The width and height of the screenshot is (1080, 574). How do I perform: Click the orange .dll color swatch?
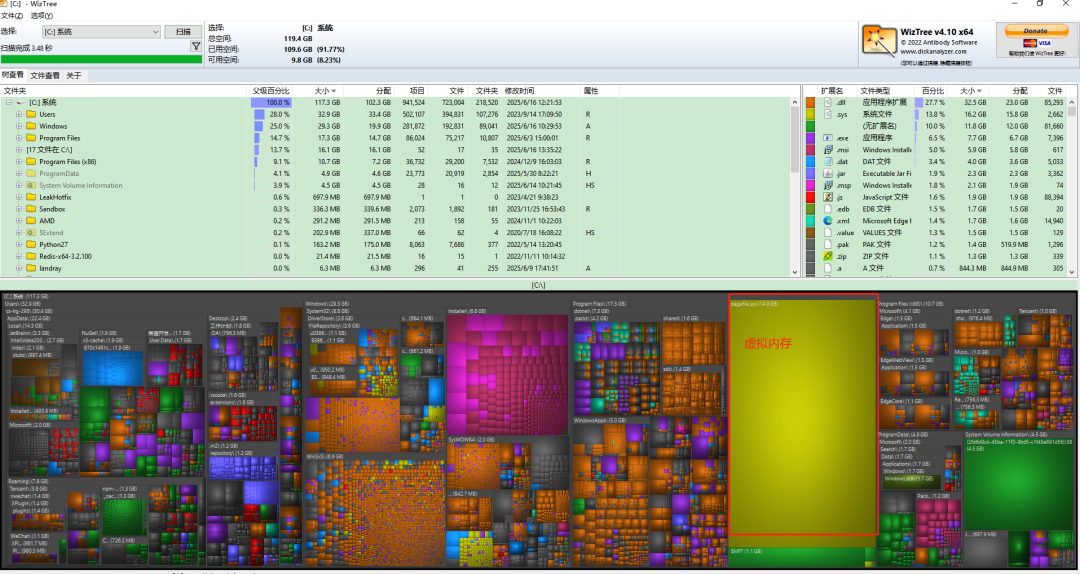810,102
